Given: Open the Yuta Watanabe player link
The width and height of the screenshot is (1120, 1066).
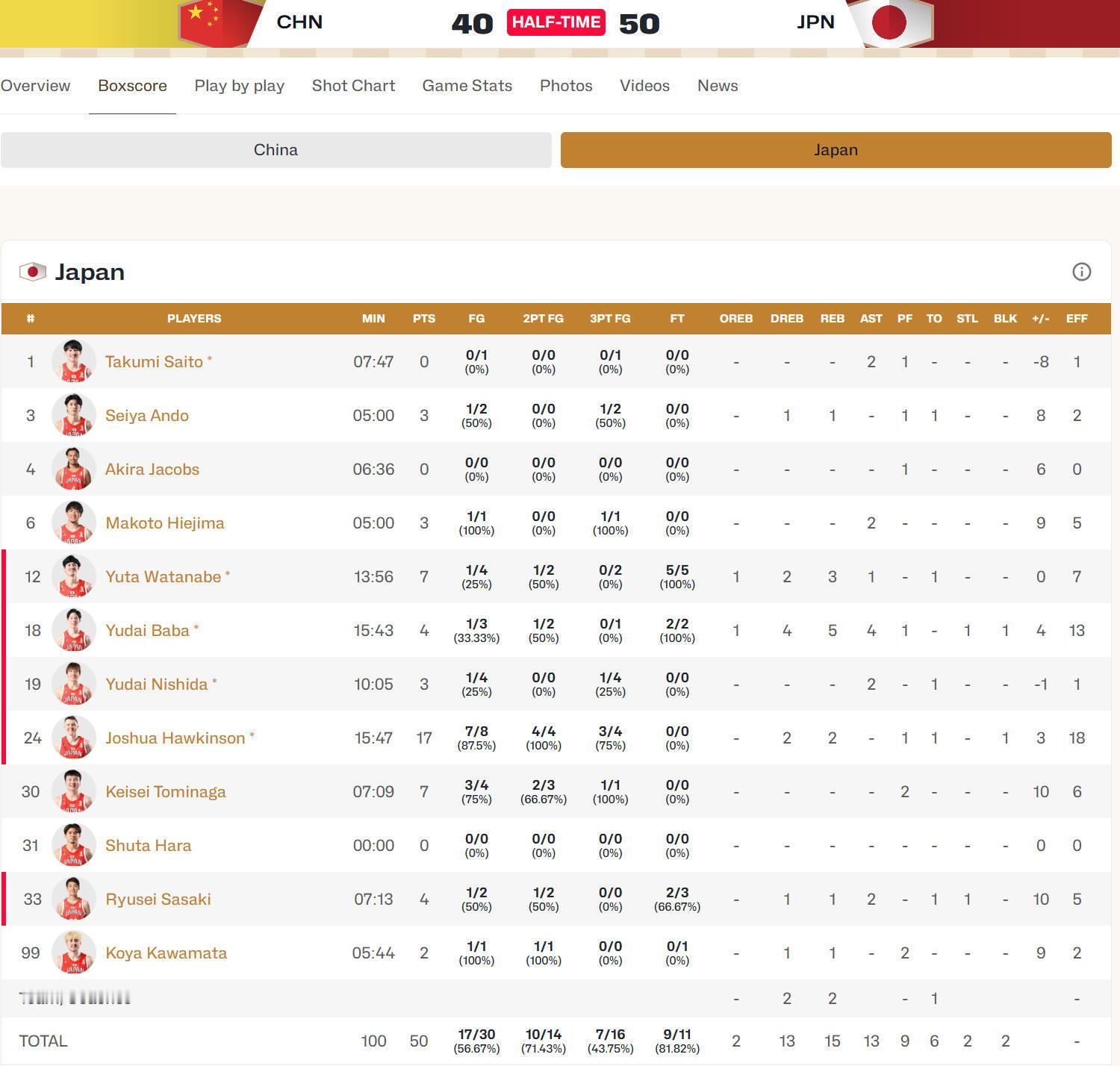Looking at the screenshot, I should click(163, 577).
